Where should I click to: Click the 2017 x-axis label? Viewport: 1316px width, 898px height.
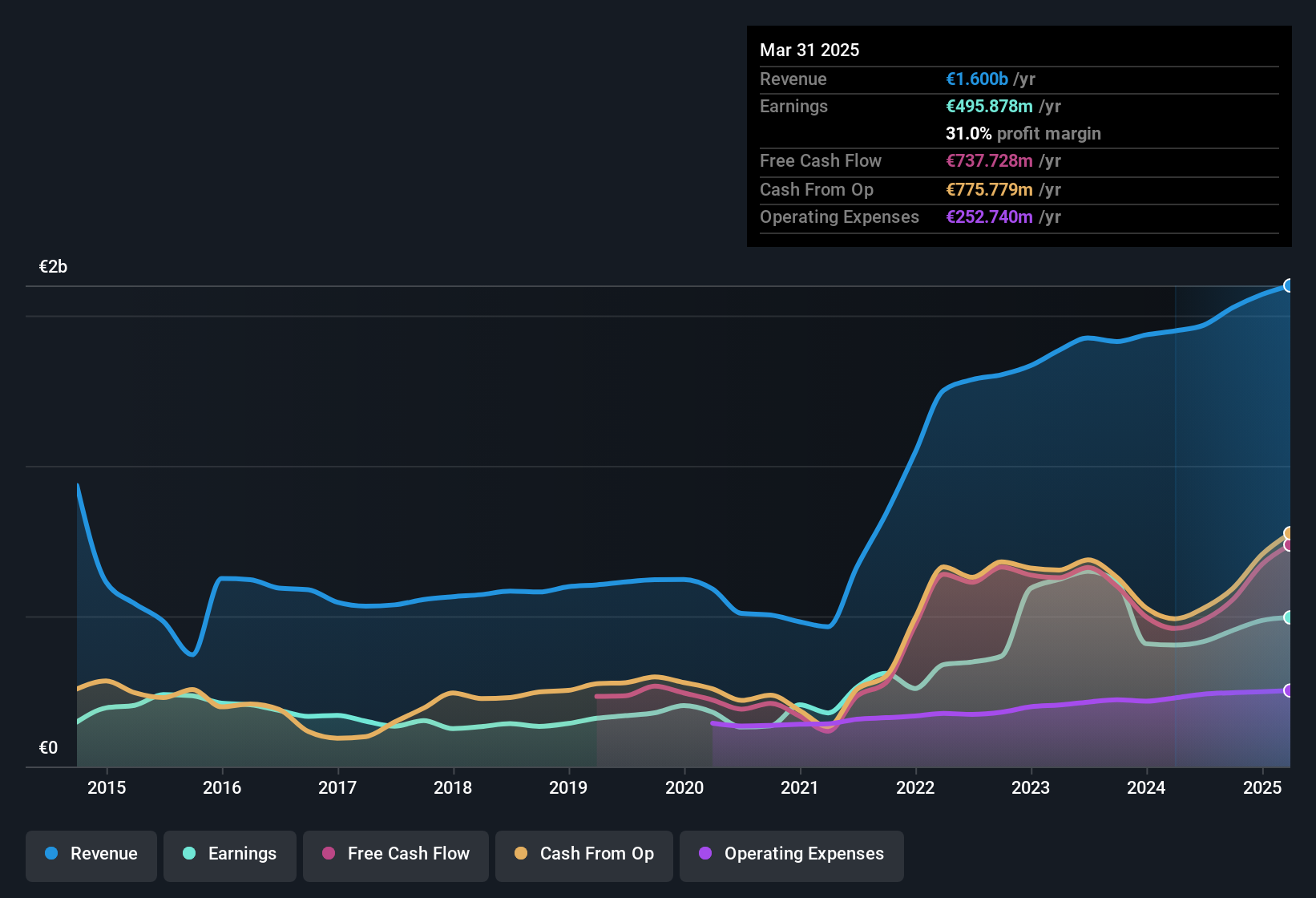pos(337,787)
